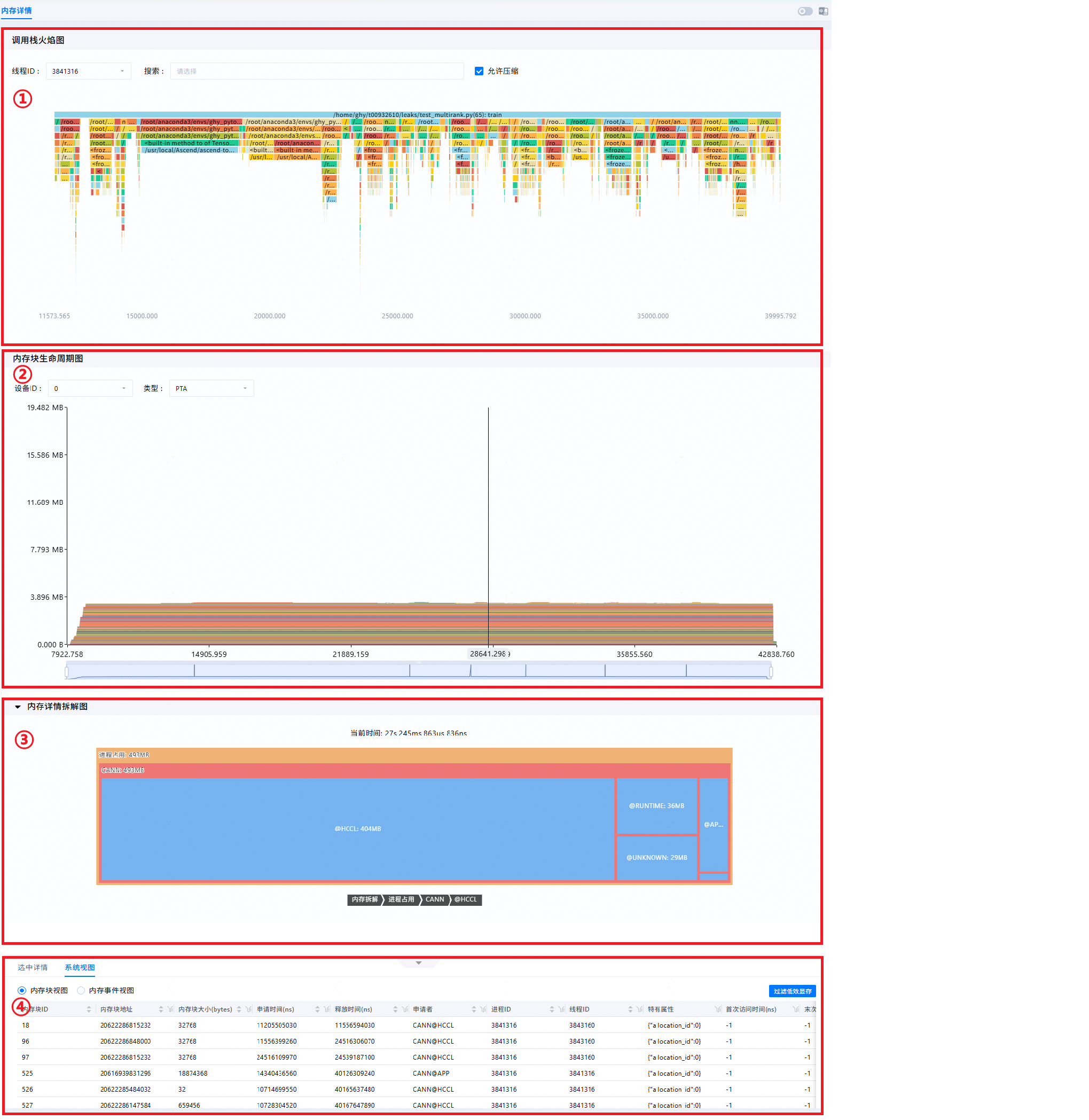Collapse the 内存详情拆解图 section triangle
1089x1120 pixels.
coord(18,707)
